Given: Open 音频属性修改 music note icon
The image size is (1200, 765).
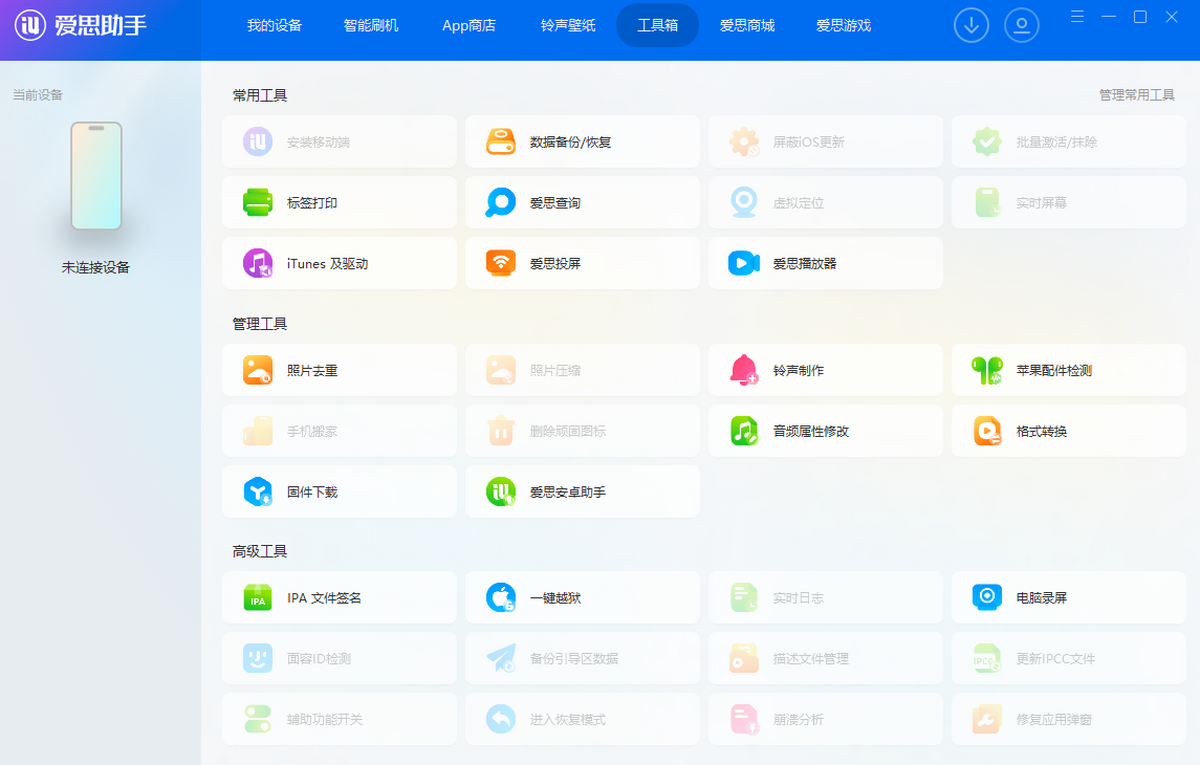Looking at the screenshot, I should click(744, 431).
